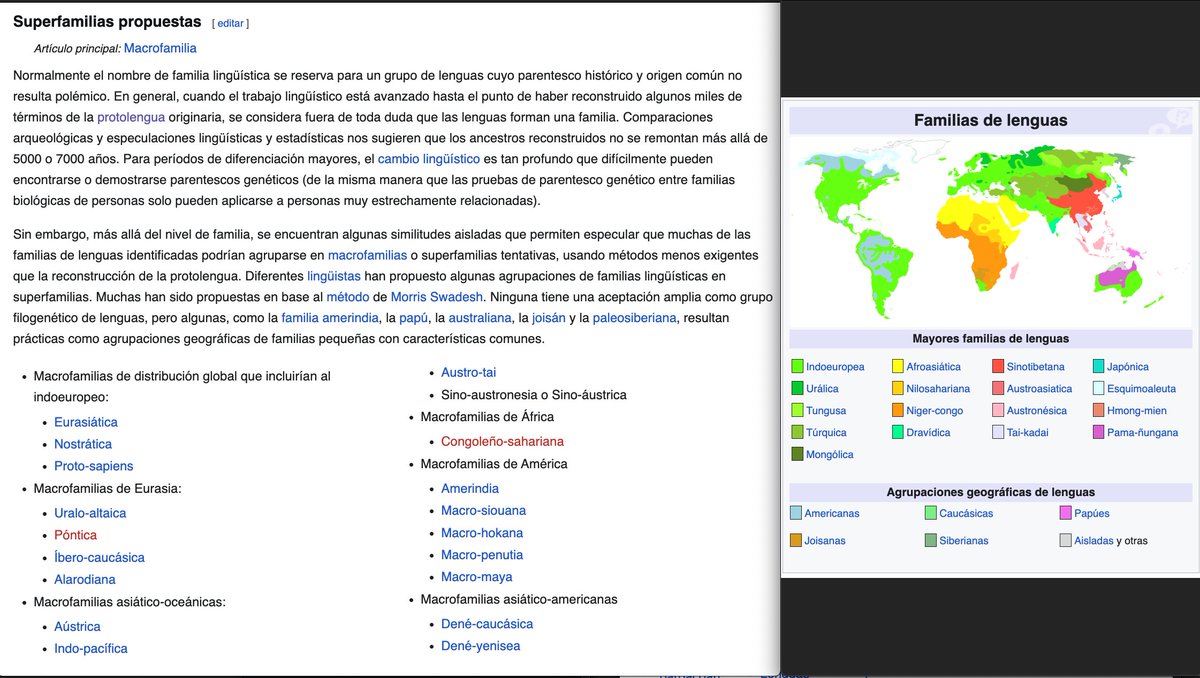Click the Macro-hokana link

(483, 533)
